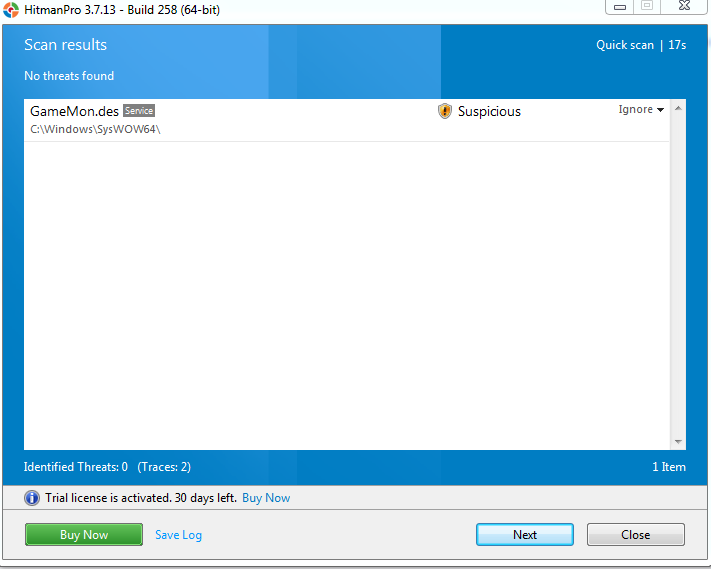Image resolution: width=711 pixels, height=569 pixels.
Task: Select the GameMon.des result entry
Action: click(x=347, y=120)
